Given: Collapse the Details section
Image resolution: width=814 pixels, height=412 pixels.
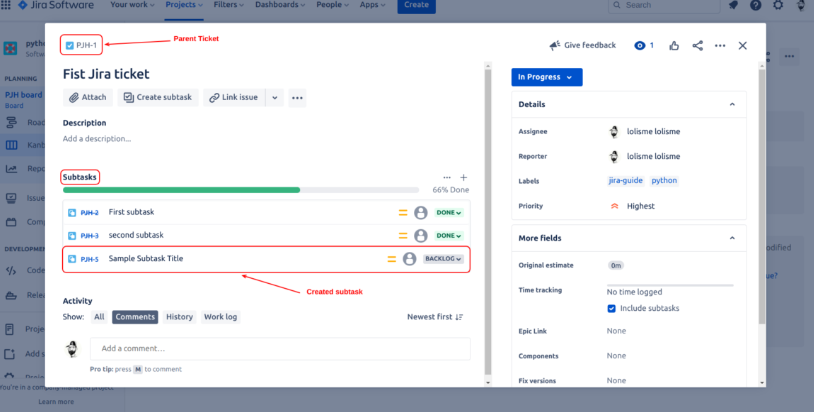Looking at the screenshot, I should pos(732,104).
